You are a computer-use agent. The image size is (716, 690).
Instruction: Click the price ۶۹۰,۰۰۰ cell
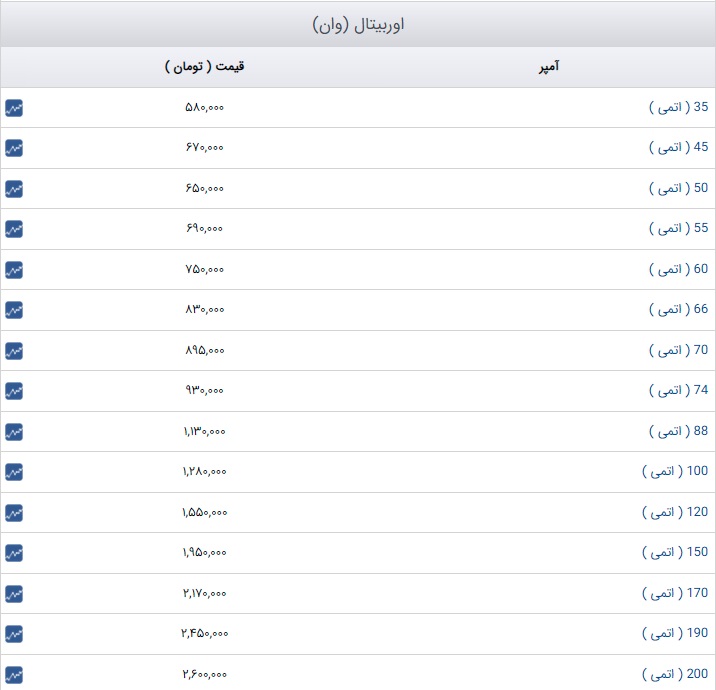[x=205, y=228]
